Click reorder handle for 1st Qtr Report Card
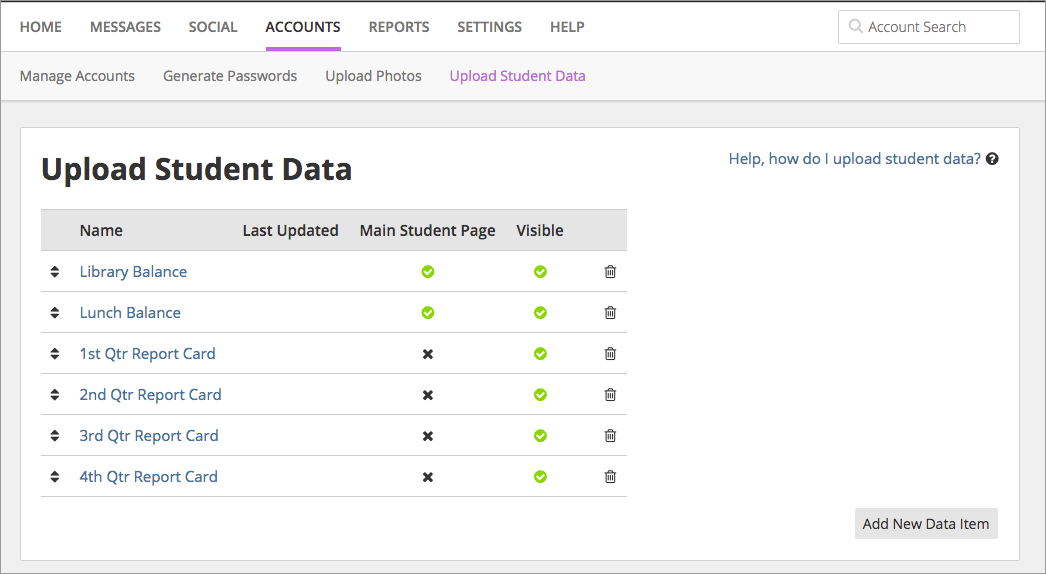 pos(55,354)
